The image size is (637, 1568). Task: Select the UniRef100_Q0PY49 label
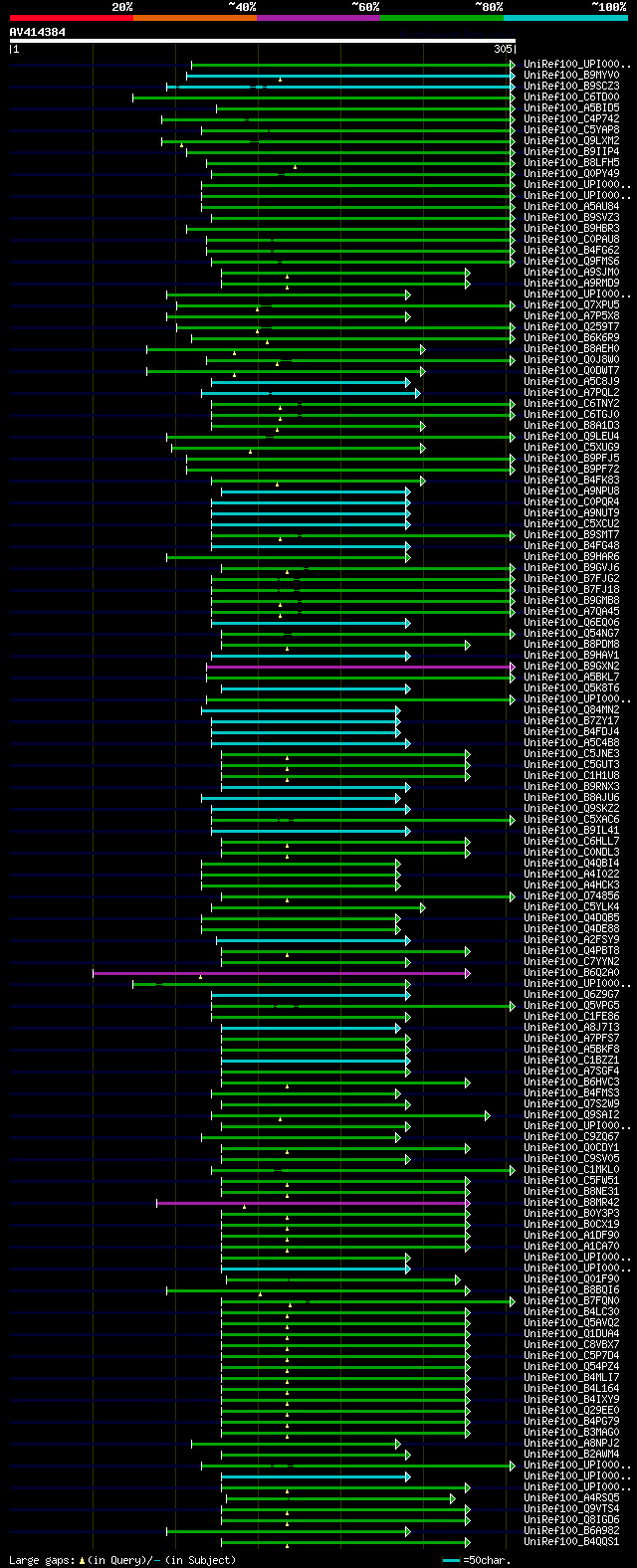(x=571, y=173)
